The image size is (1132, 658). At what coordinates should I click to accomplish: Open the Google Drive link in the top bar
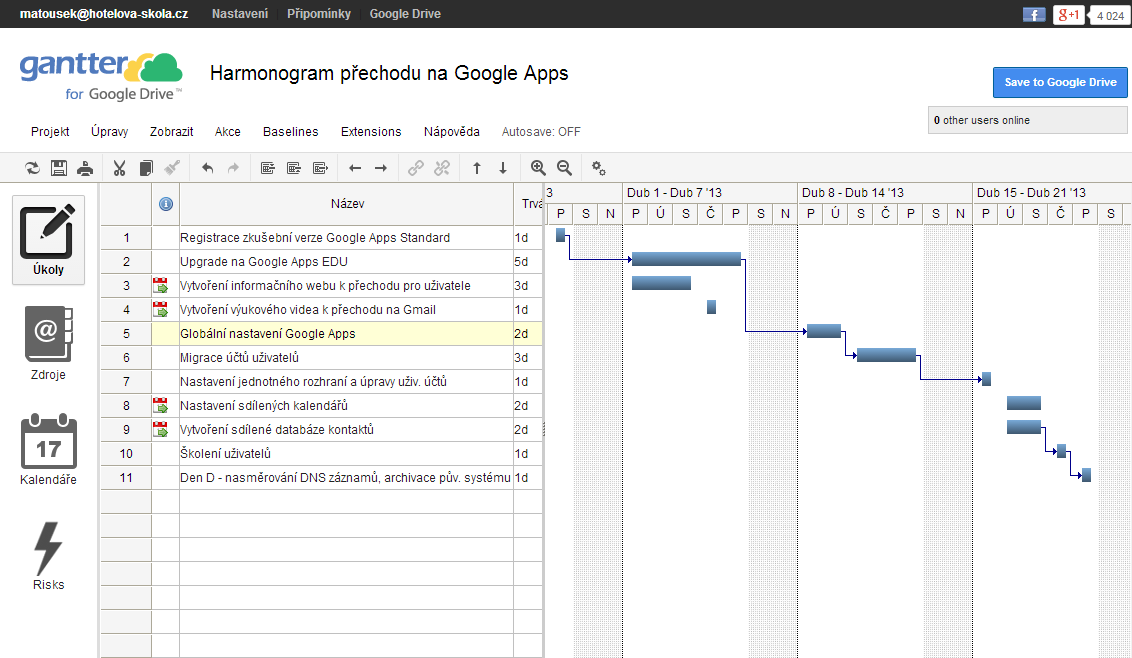405,14
